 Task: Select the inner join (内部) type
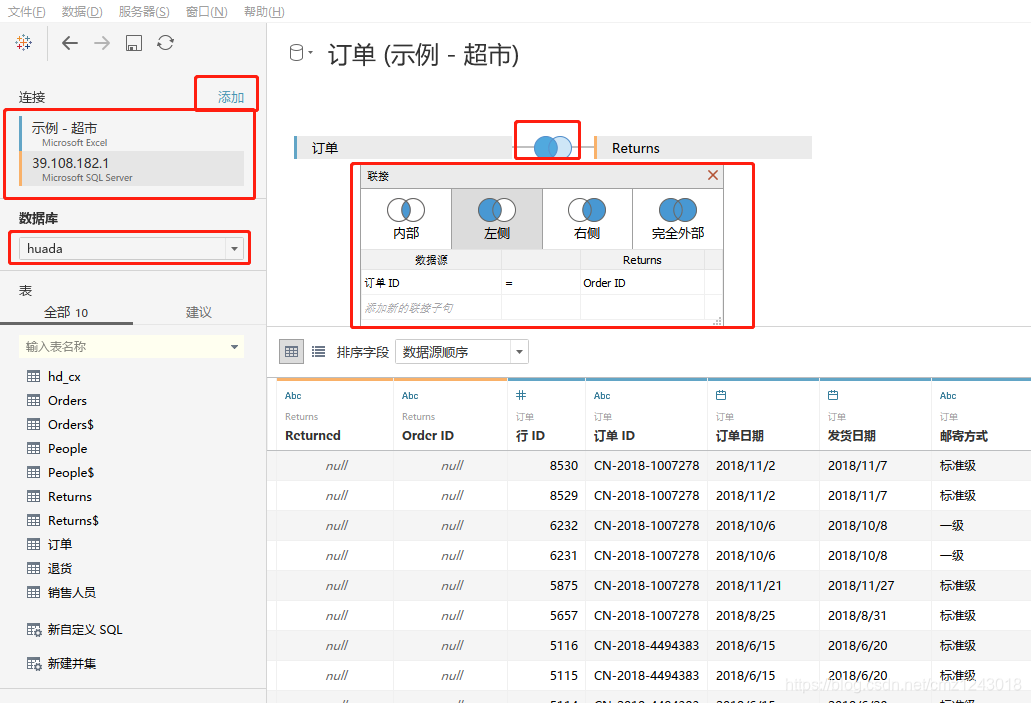click(406, 219)
